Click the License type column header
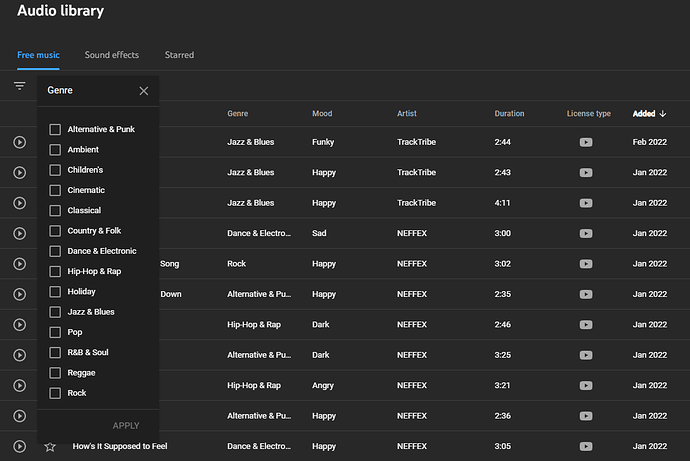Image resolution: width=690 pixels, height=461 pixels. [x=589, y=113]
